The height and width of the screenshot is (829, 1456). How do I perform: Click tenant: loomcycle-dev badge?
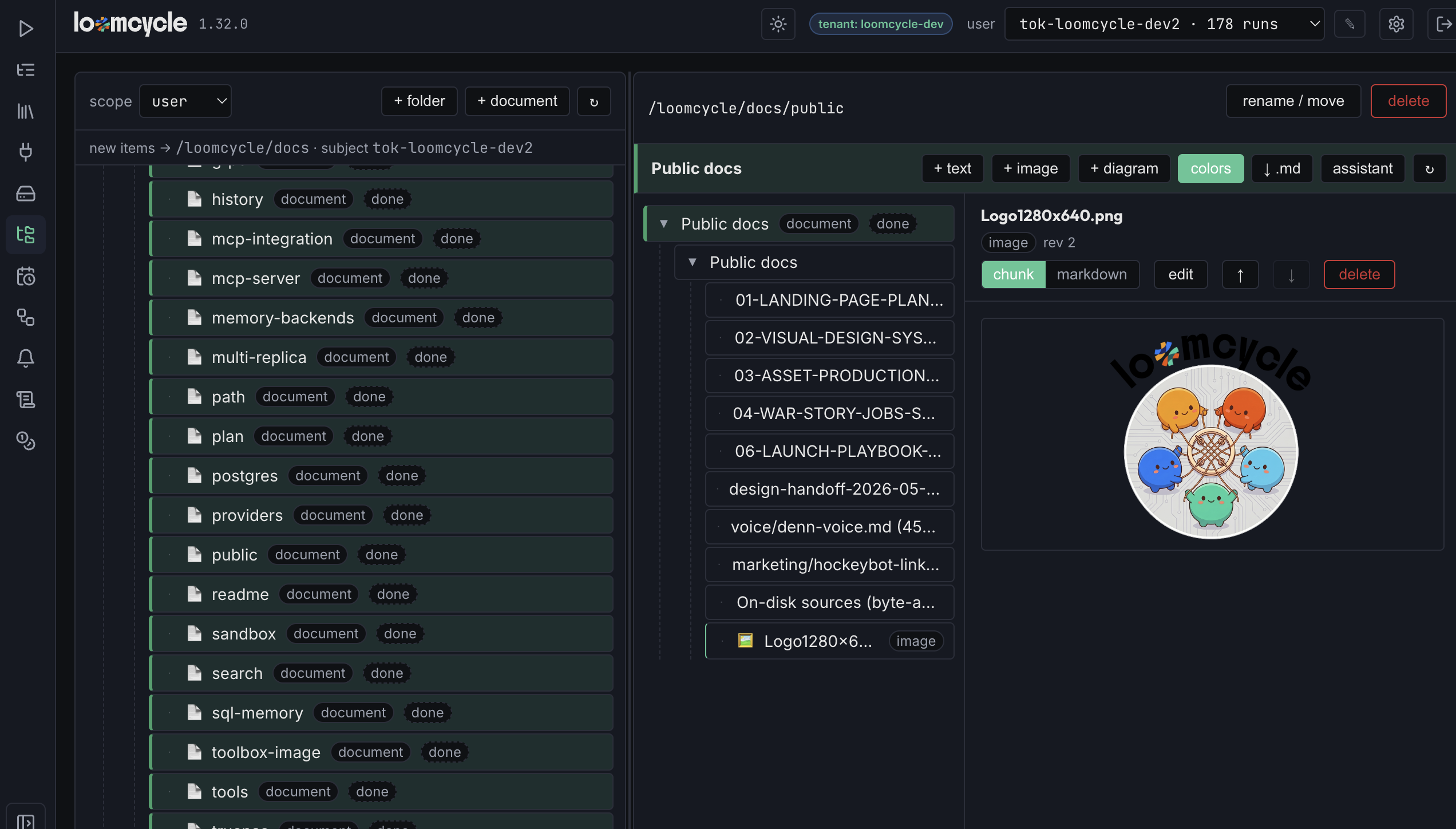[x=880, y=24]
